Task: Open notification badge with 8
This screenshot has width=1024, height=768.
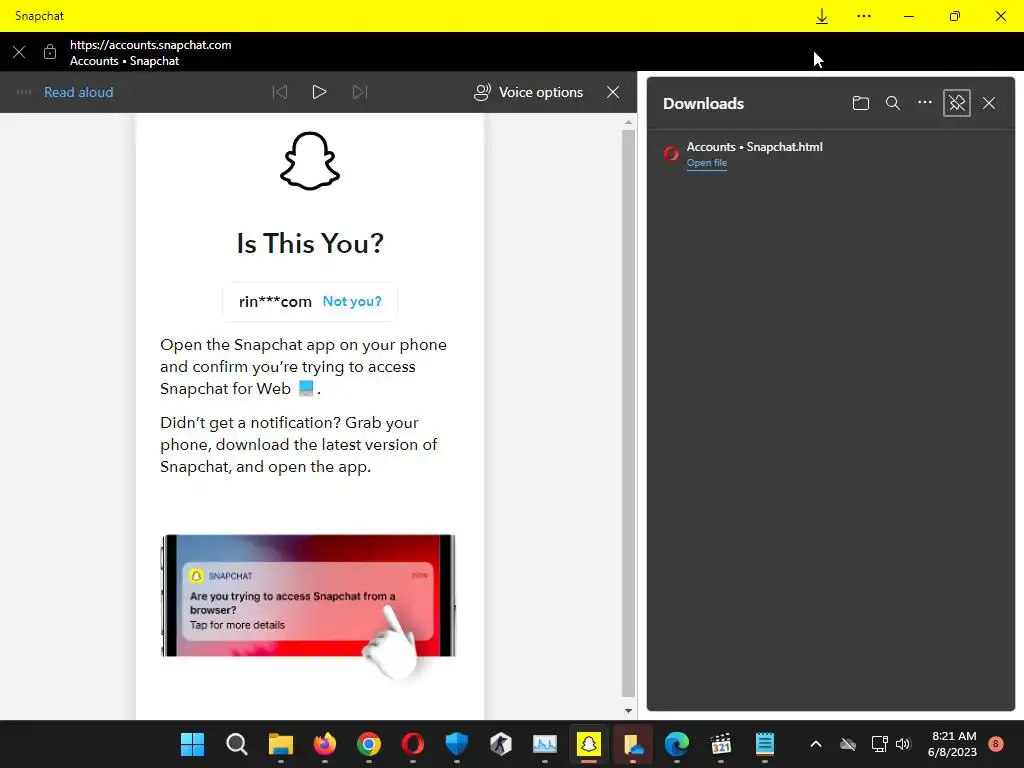Action: click(995, 744)
